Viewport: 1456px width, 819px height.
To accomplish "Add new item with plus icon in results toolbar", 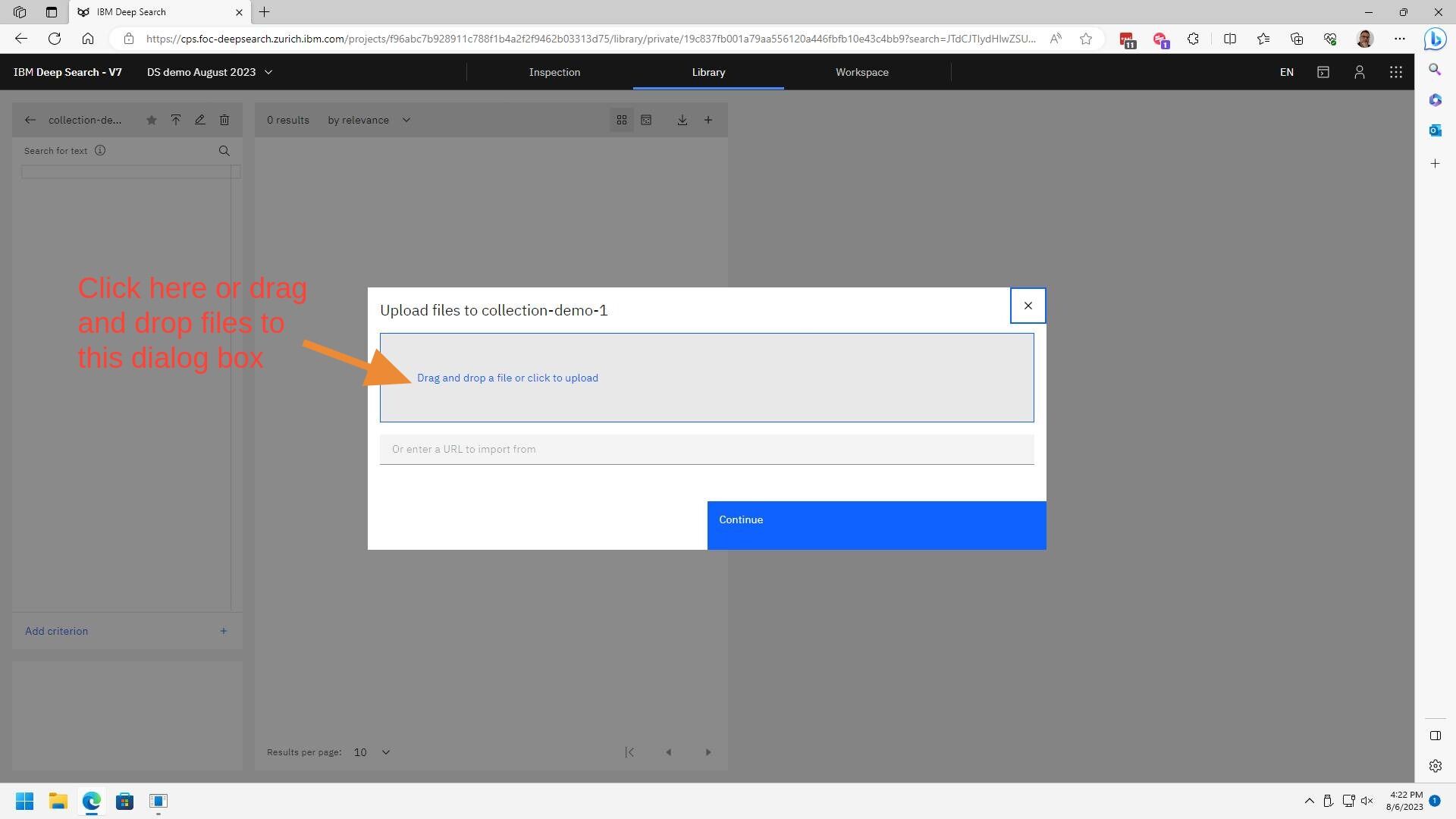I will point(708,120).
